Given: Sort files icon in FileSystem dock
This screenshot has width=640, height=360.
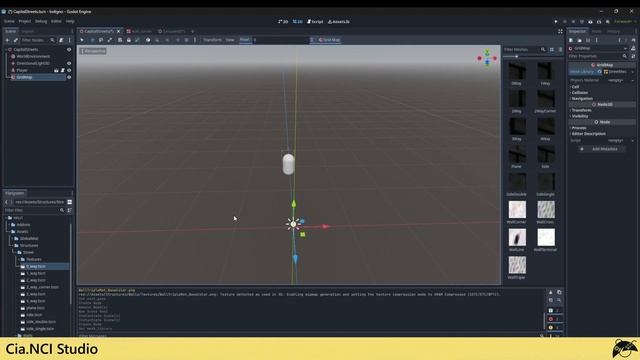Looking at the screenshot, I should (70, 210).
